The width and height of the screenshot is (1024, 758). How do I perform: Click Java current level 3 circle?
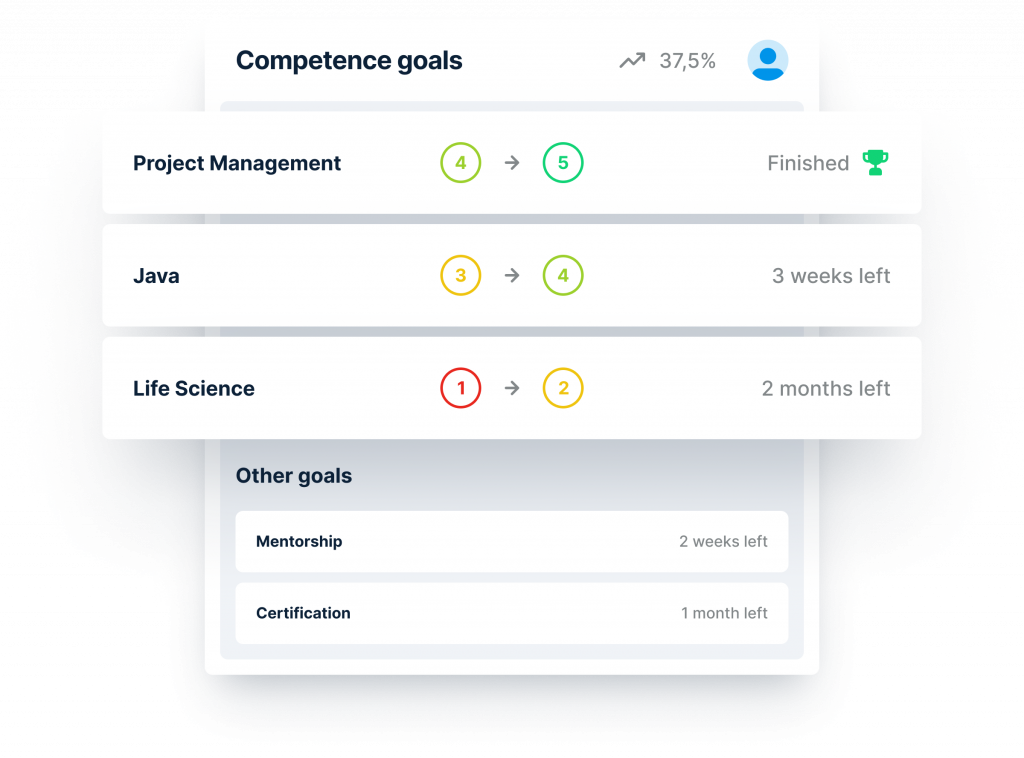[x=461, y=276]
